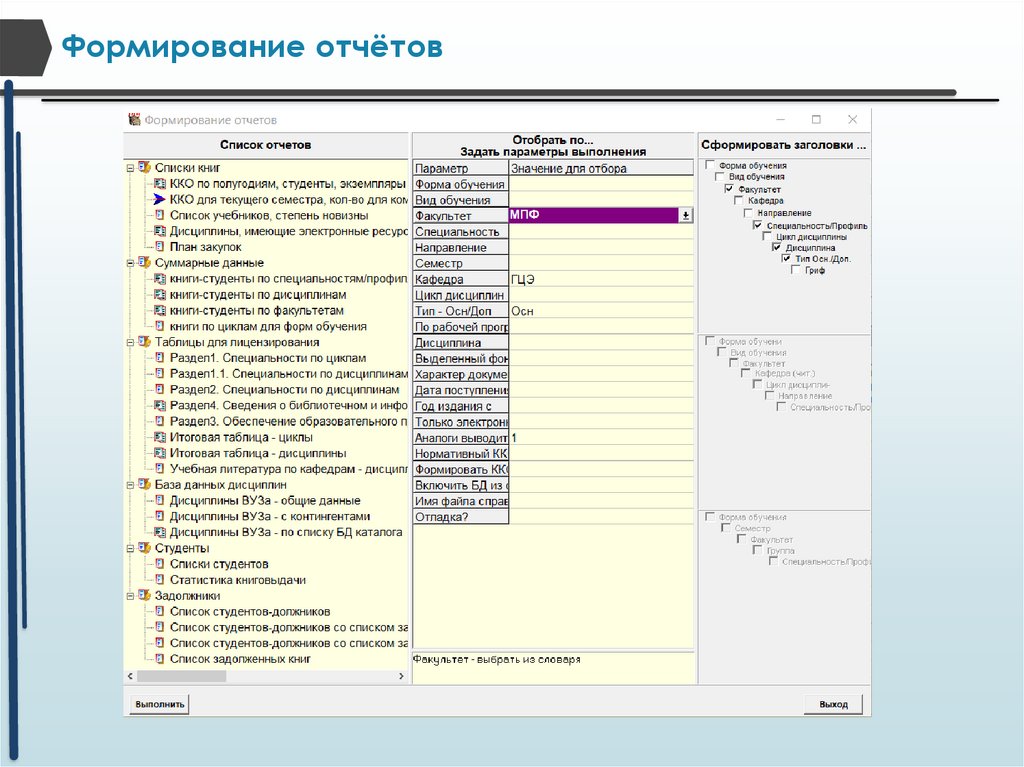Click the План закупок report icon
1024x767 pixels.
coord(159,247)
